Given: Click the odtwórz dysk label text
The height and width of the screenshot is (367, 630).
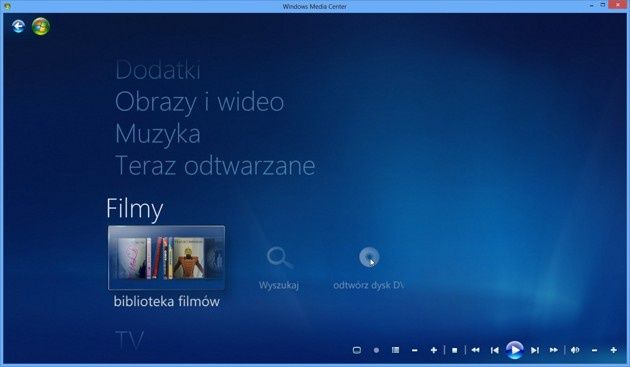Looking at the screenshot, I should pyautogui.click(x=368, y=285).
